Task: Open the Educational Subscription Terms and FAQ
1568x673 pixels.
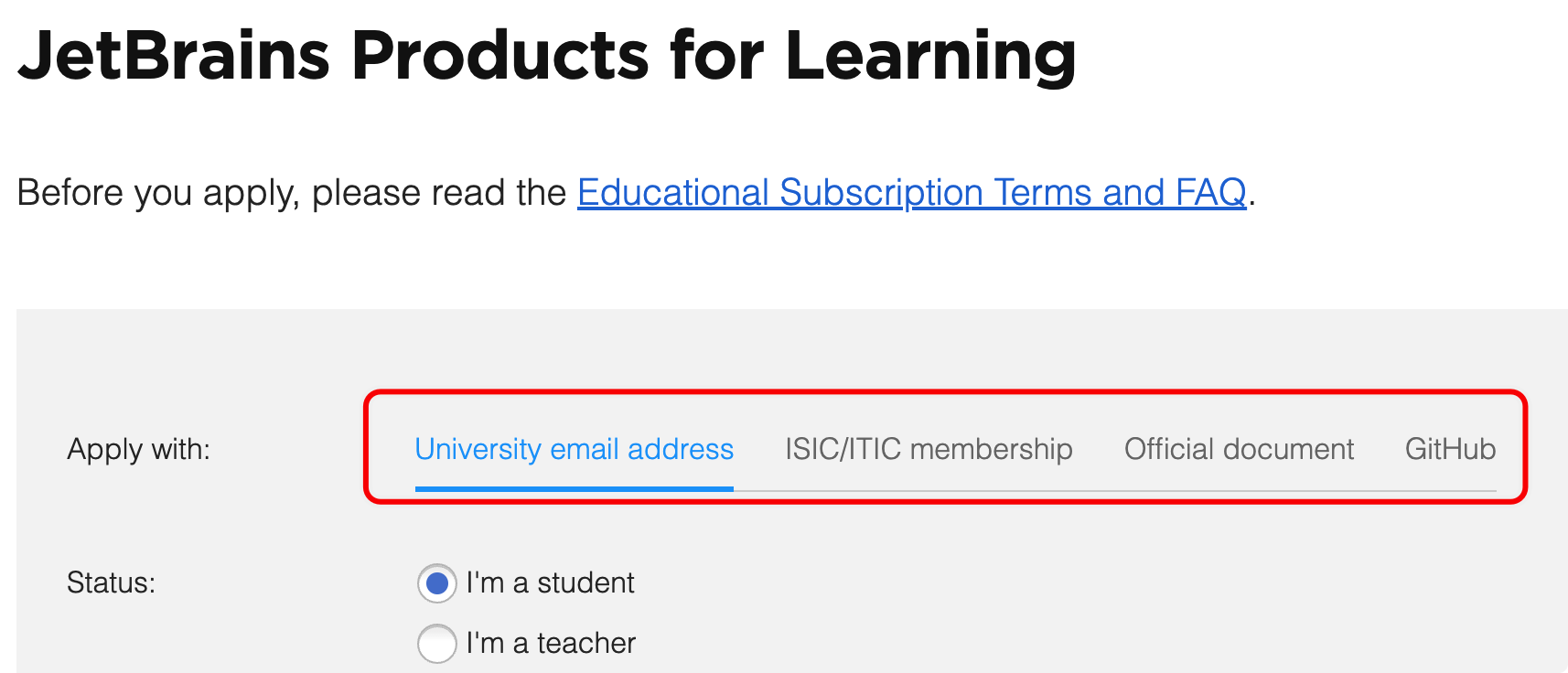Action: pos(910,192)
